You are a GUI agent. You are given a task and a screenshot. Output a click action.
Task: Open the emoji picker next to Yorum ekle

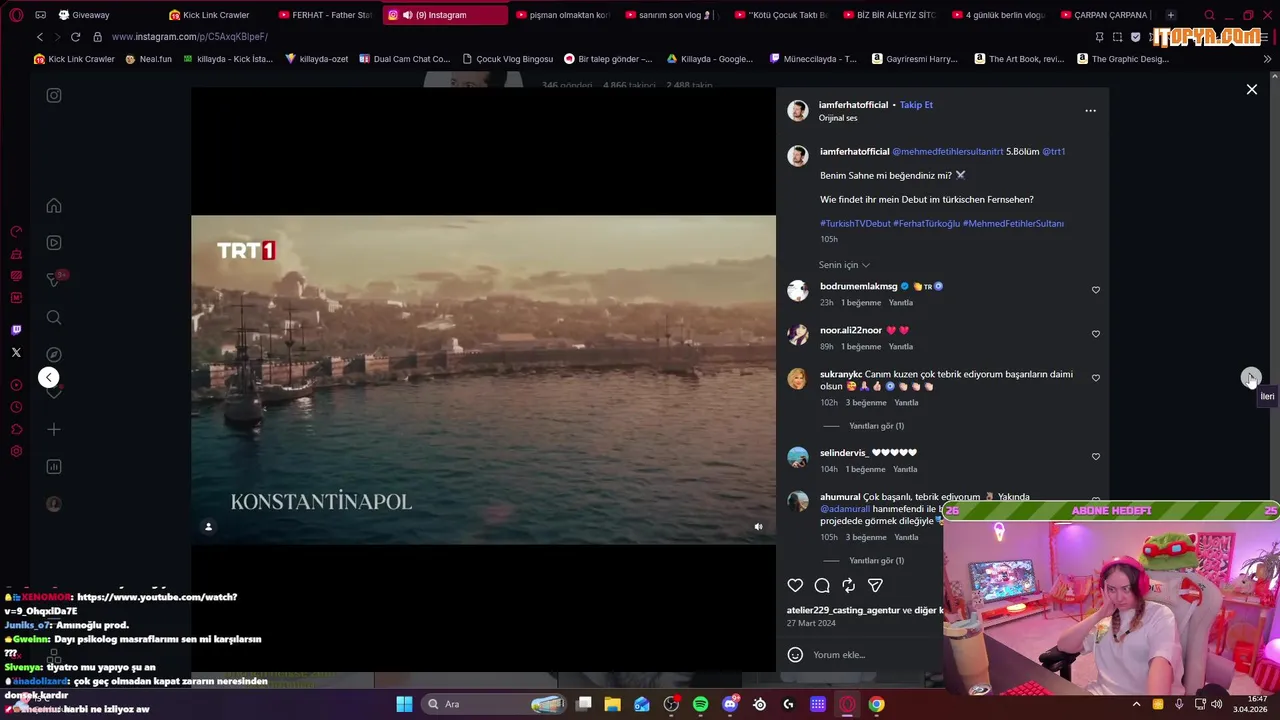795,654
